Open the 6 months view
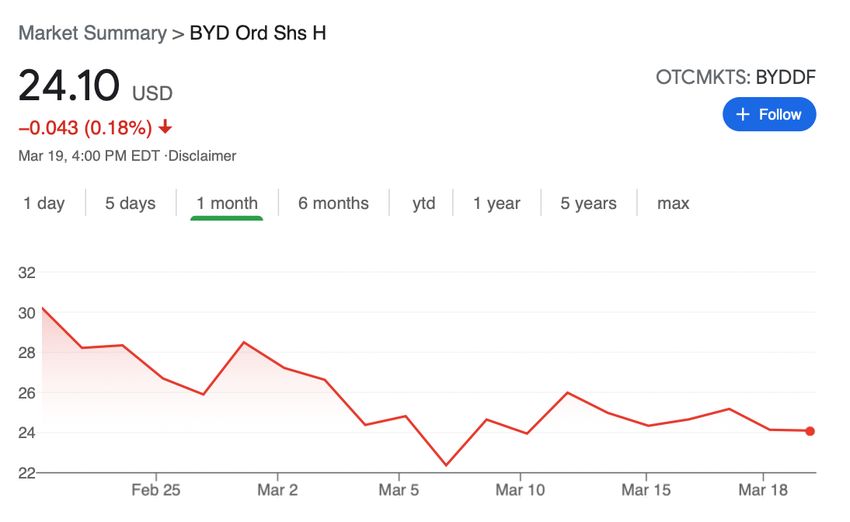 point(333,203)
